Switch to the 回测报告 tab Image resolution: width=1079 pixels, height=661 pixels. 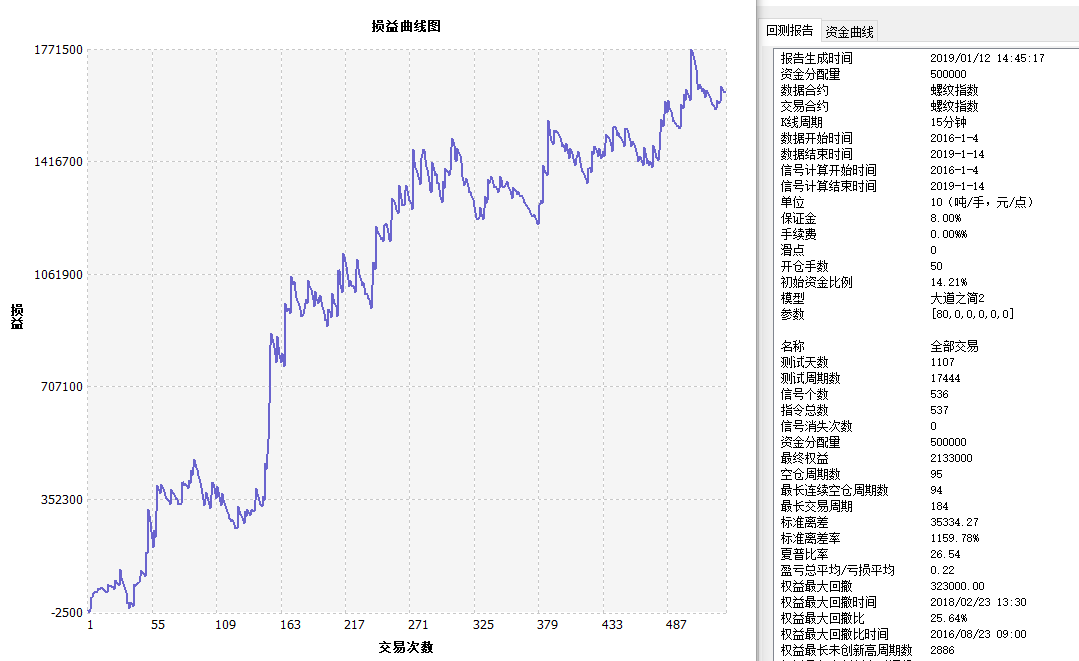pyautogui.click(x=789, y=31)
